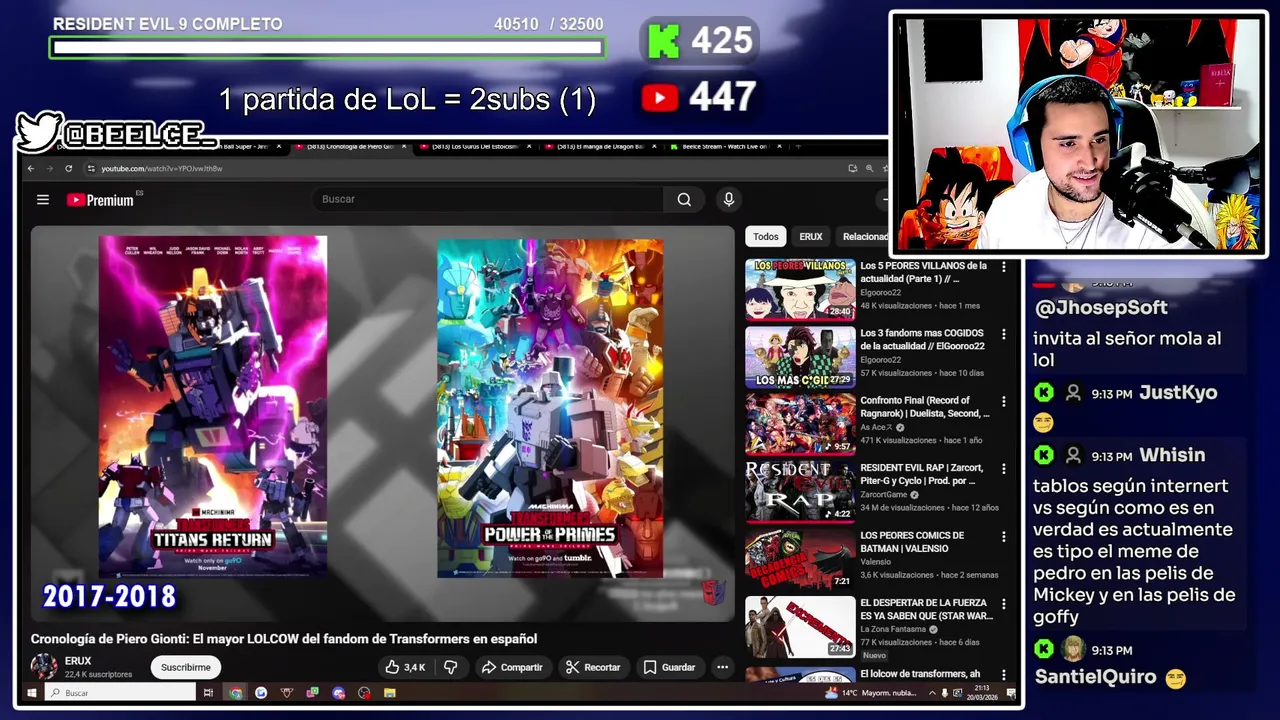This screenshot has height=720, width=1280.
Task: Switch to the Los Gurús Del Estoicismo tab
Action: pyautogui.click(x=475, y=147)
